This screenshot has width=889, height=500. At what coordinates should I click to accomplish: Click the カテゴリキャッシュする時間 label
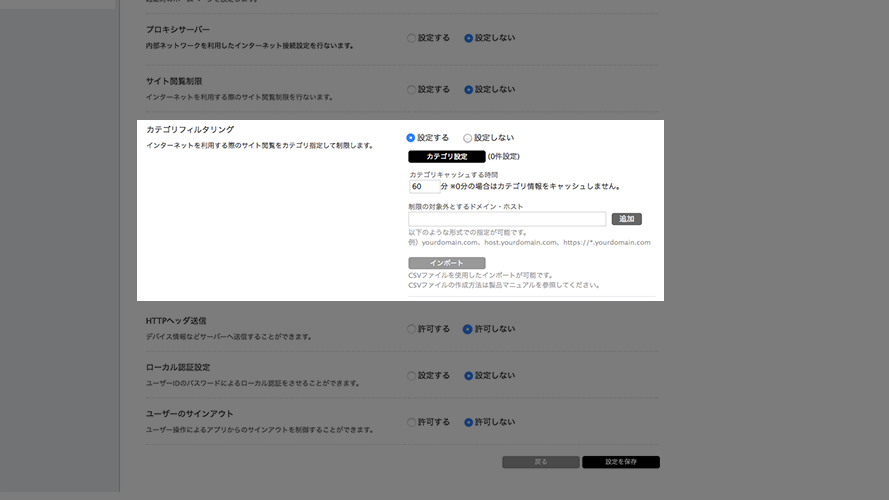(454, 175)
